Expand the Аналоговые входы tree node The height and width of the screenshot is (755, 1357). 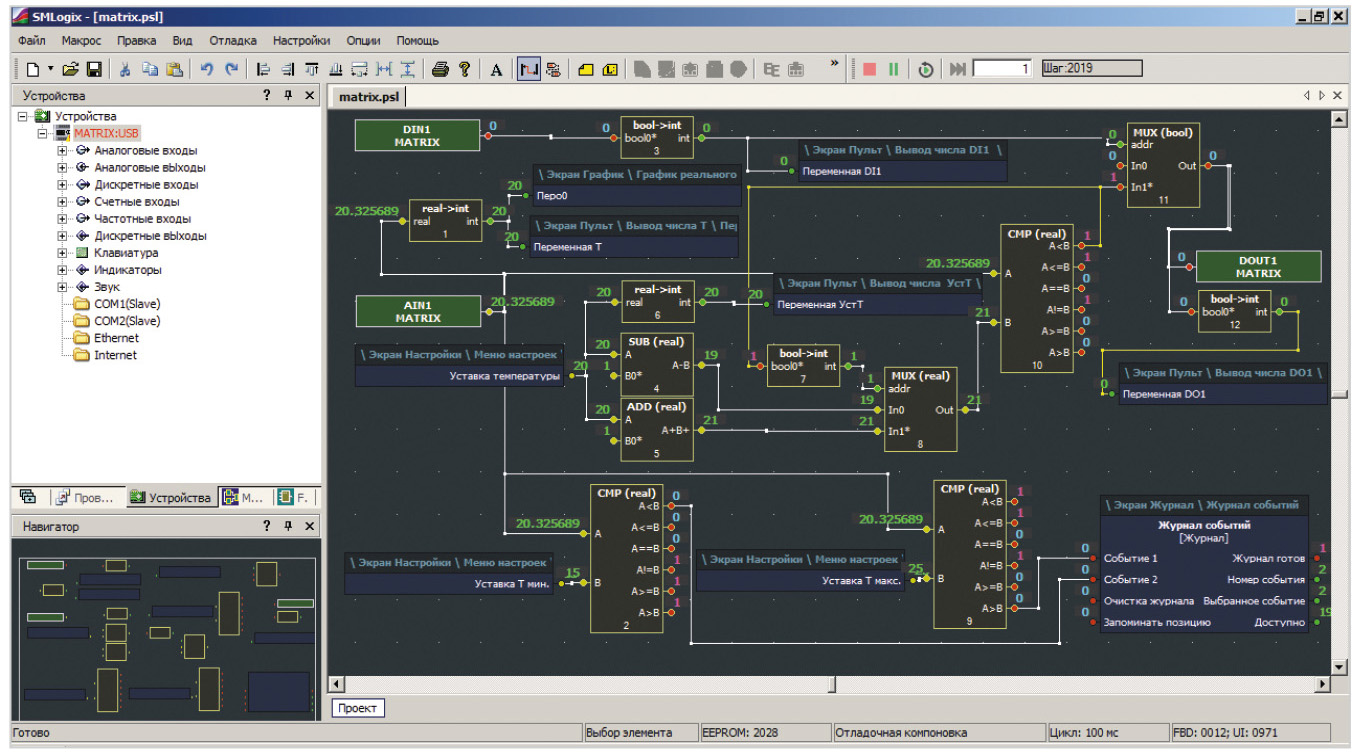(x=62, y=150)
